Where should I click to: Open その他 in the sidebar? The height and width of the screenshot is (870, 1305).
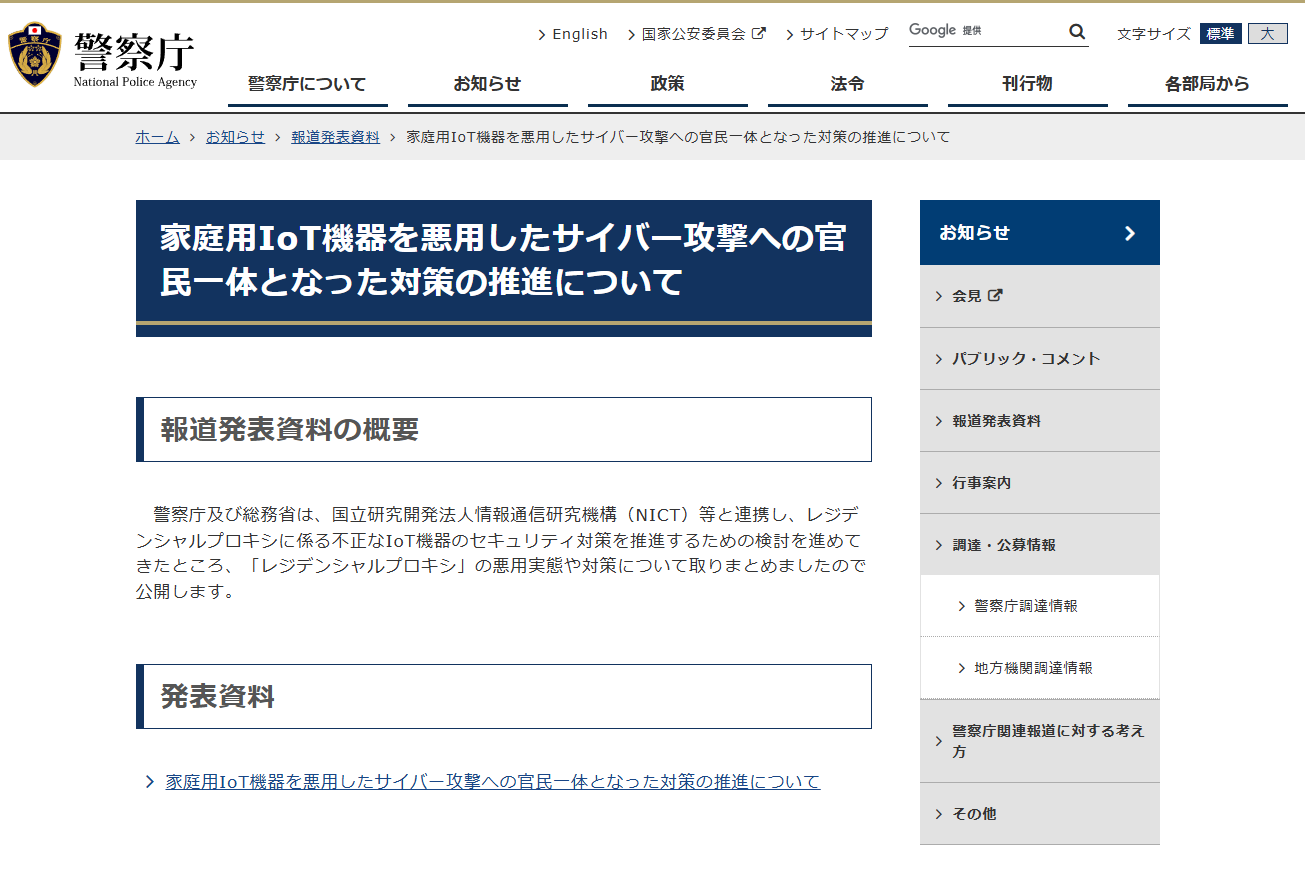(1040, 814)
